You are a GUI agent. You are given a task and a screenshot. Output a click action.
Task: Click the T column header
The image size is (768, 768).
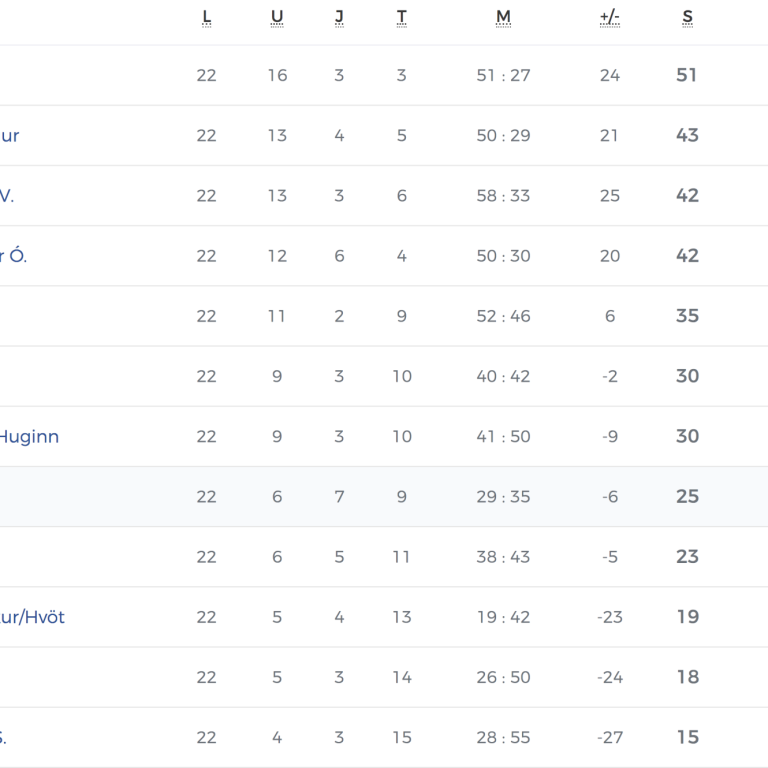coord(401,17)
